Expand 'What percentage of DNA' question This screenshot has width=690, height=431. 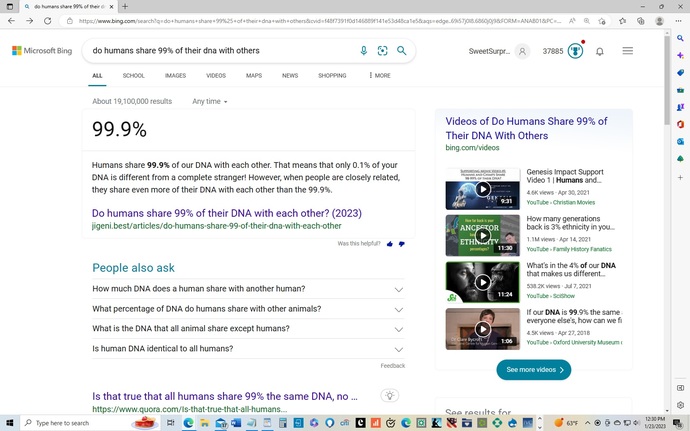click(248, 309)
